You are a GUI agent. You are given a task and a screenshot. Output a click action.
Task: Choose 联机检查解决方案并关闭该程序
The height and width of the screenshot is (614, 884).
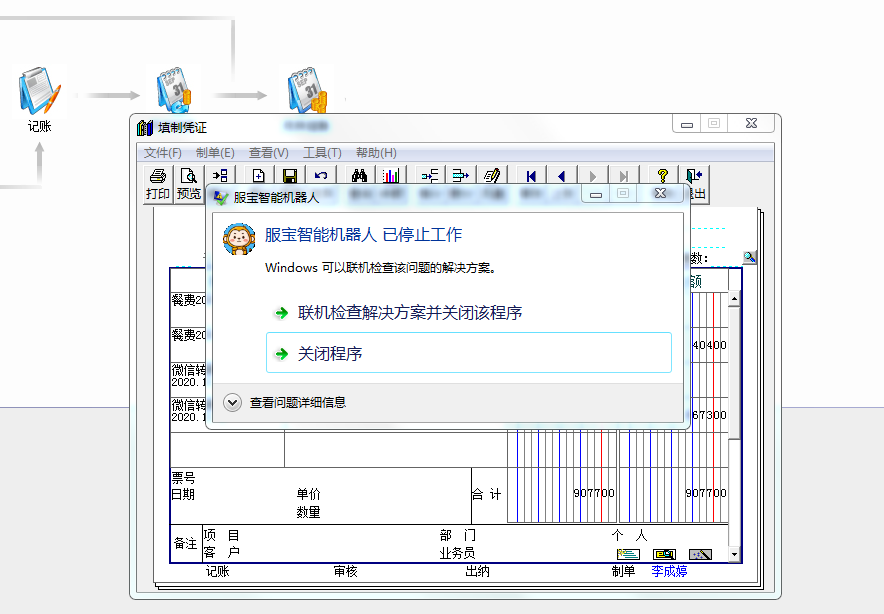(x=410, y=312)
